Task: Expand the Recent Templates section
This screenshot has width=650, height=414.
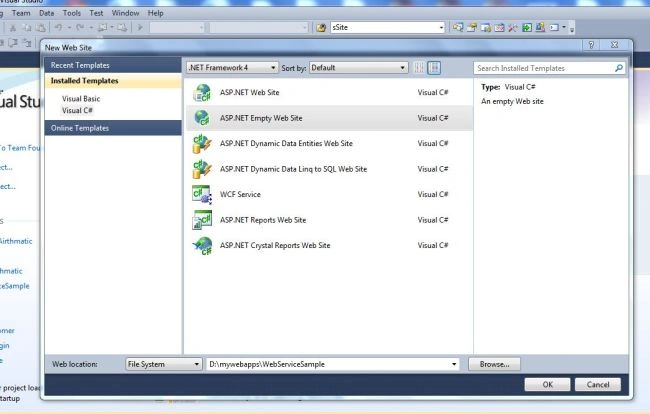Action: [x=113, y=65]
